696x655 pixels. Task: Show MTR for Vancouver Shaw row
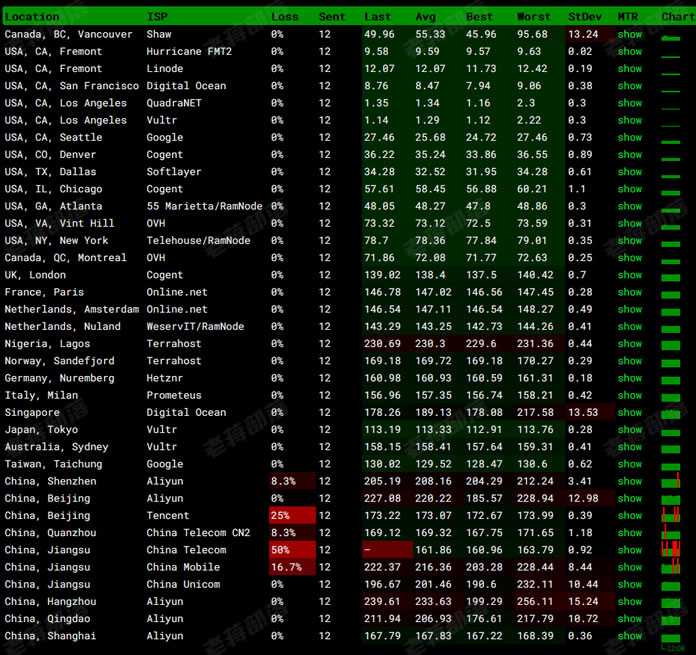(629, 34)
